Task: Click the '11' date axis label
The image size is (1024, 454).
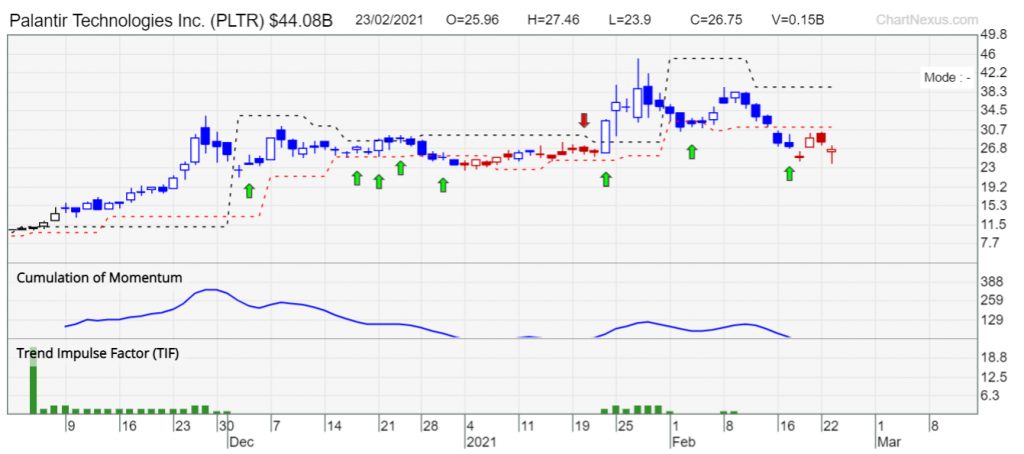Action: [528, 426]
